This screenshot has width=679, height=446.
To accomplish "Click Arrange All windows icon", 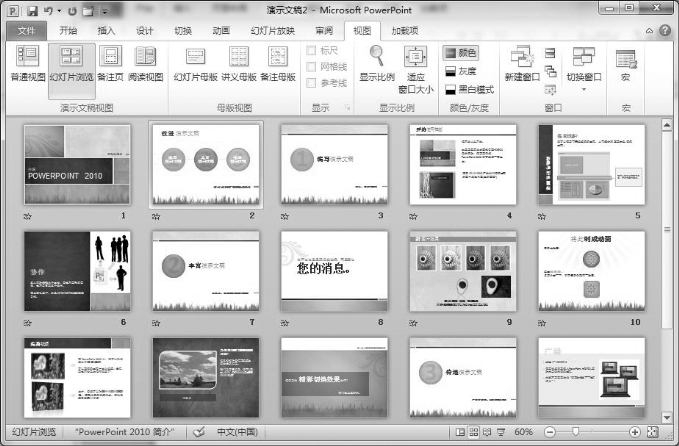I will pos(550,53).
